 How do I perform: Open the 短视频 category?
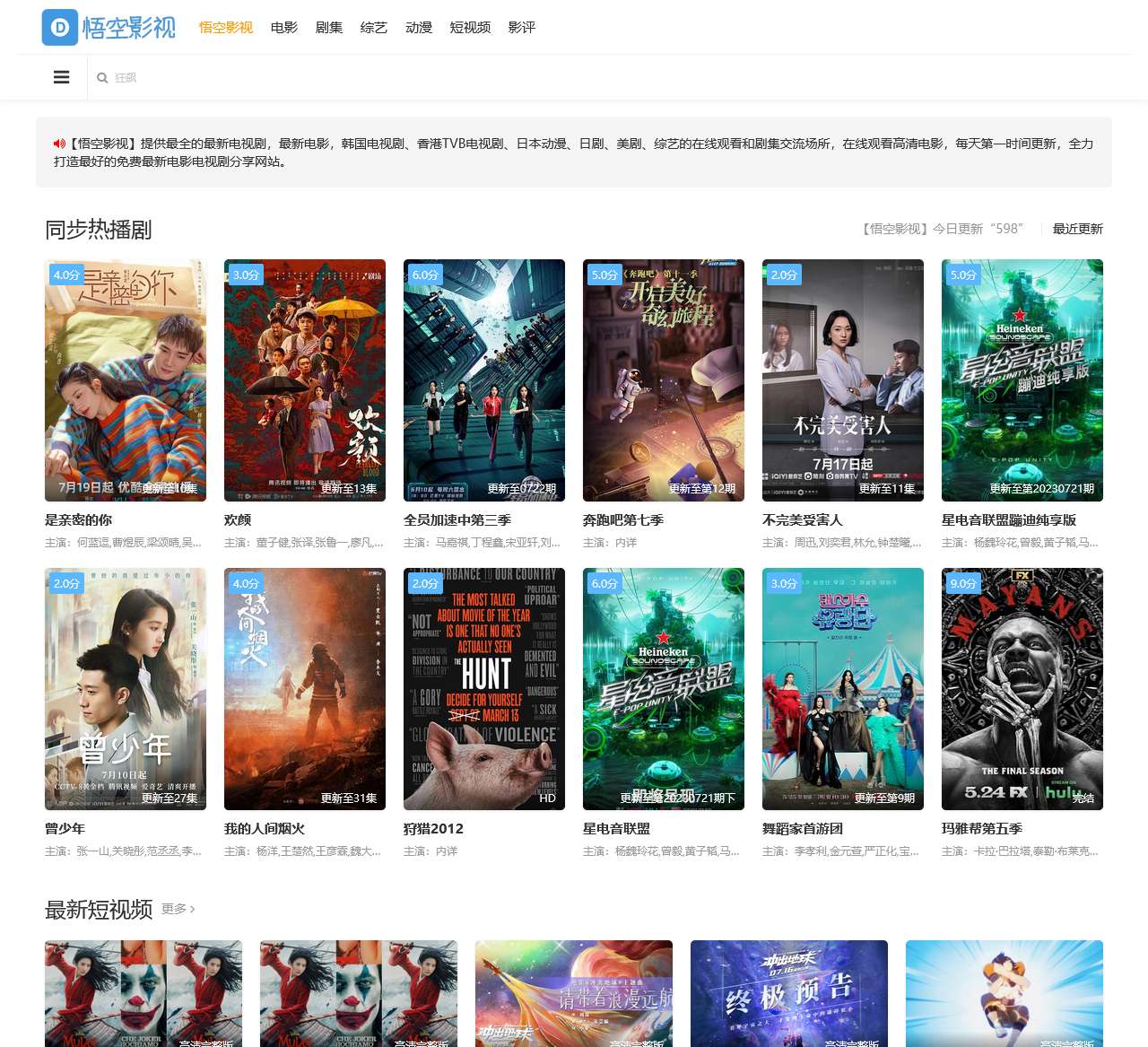click(x=470, y=28)
